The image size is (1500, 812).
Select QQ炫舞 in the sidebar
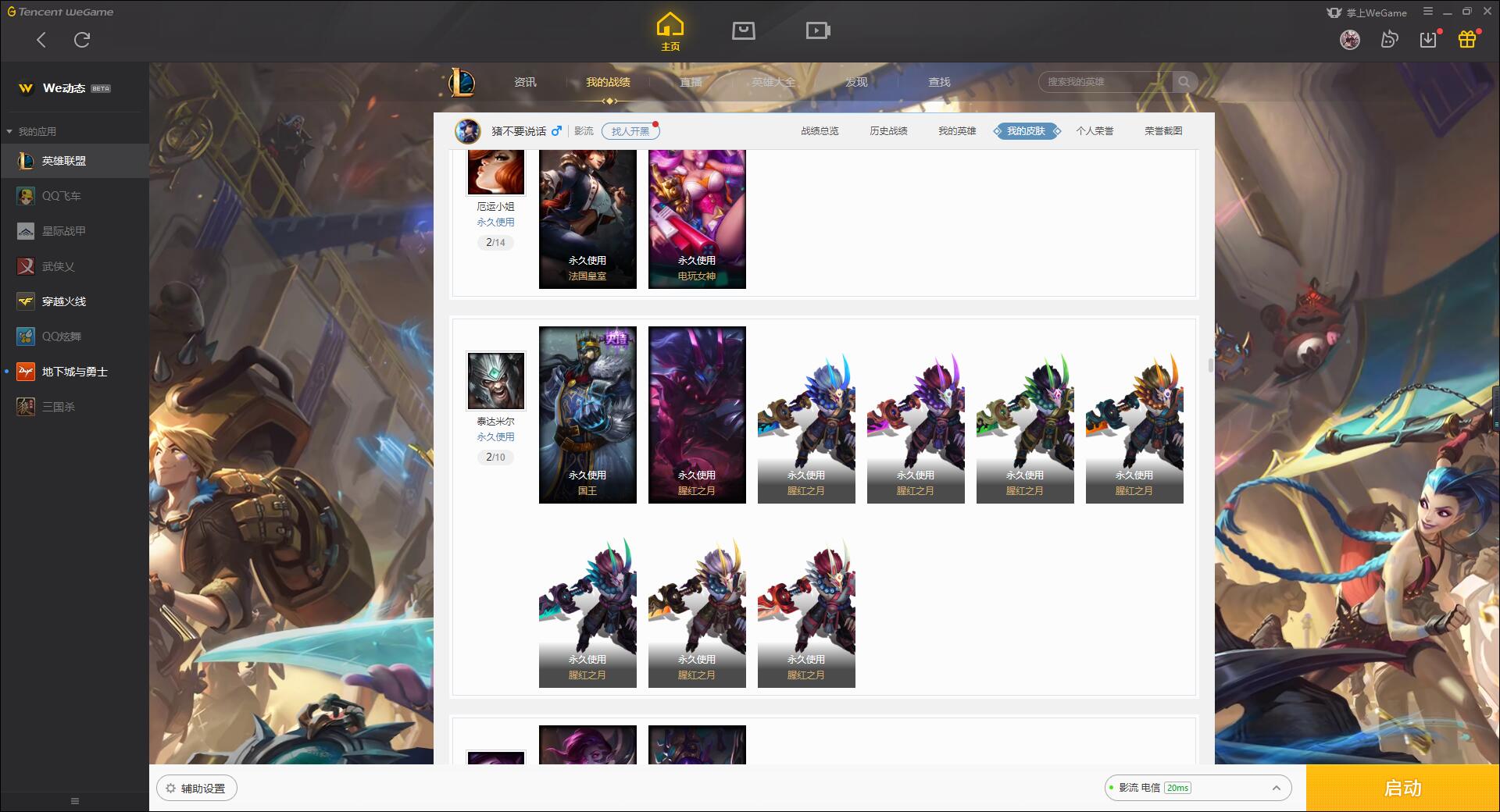point(74,337)
